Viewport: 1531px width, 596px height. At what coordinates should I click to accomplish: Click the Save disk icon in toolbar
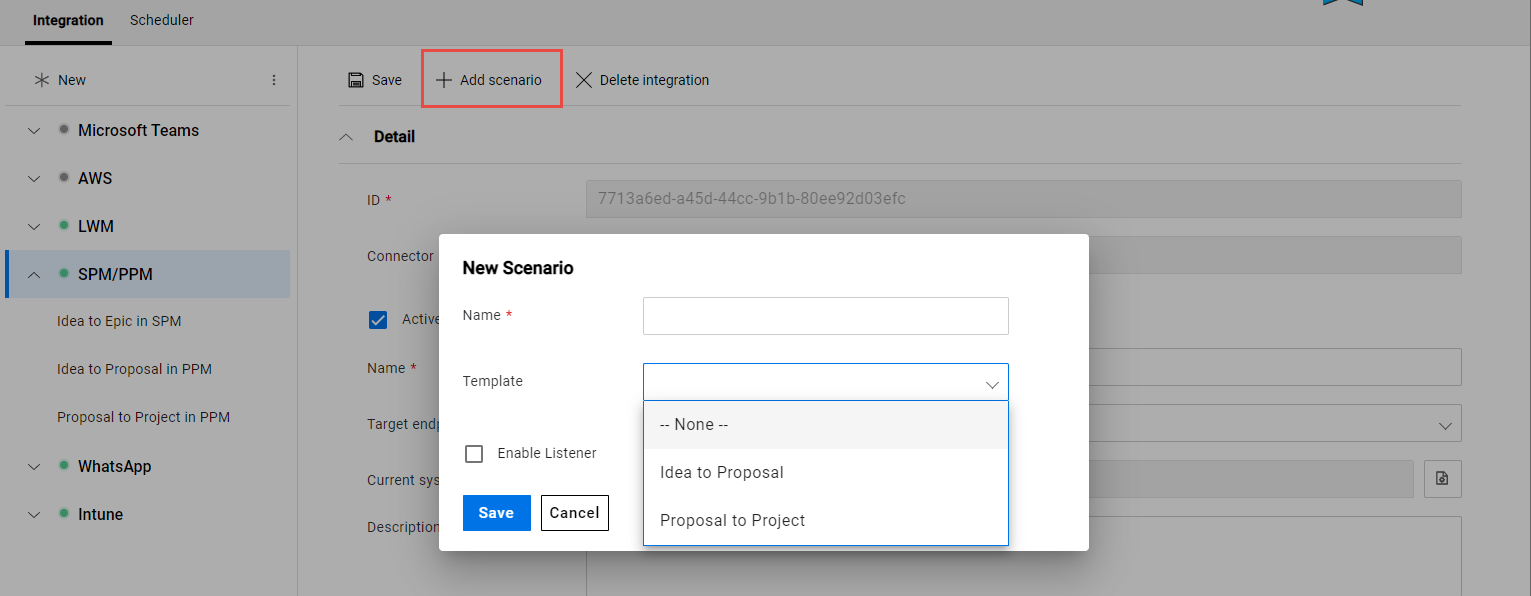(355, 79)
